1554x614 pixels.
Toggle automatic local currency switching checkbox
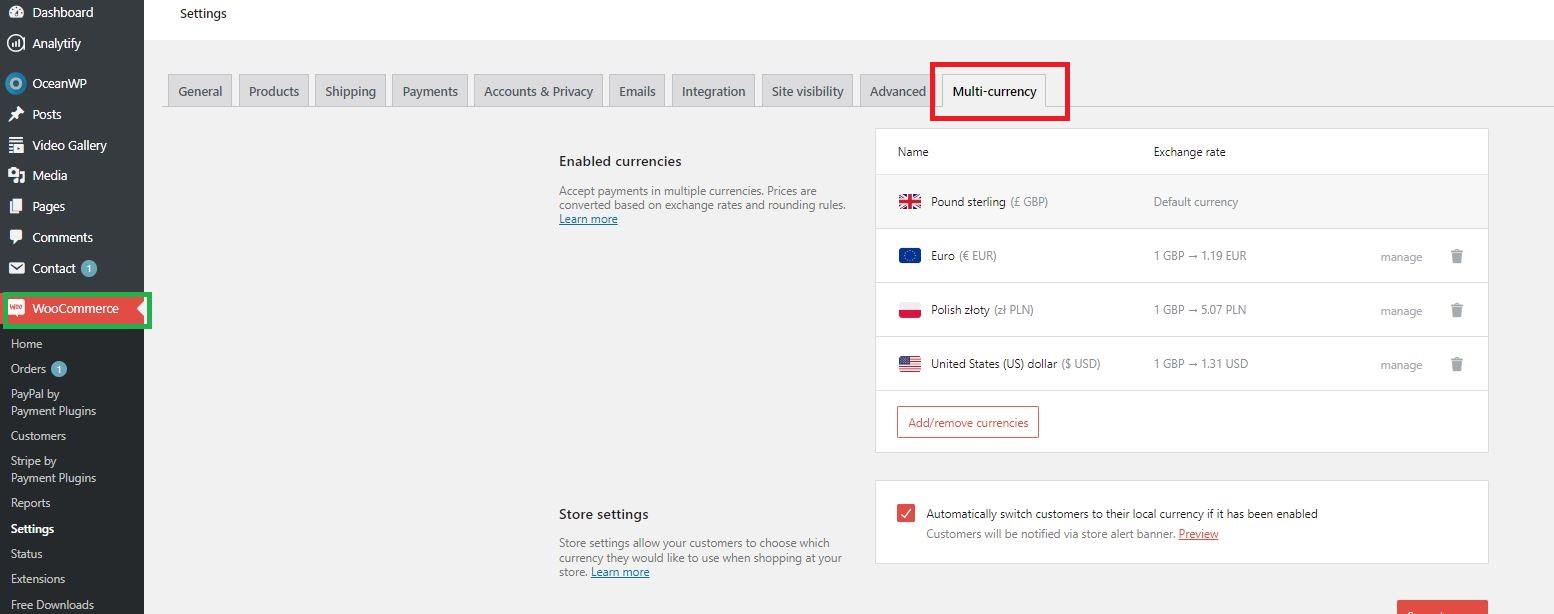click(906, 513)
